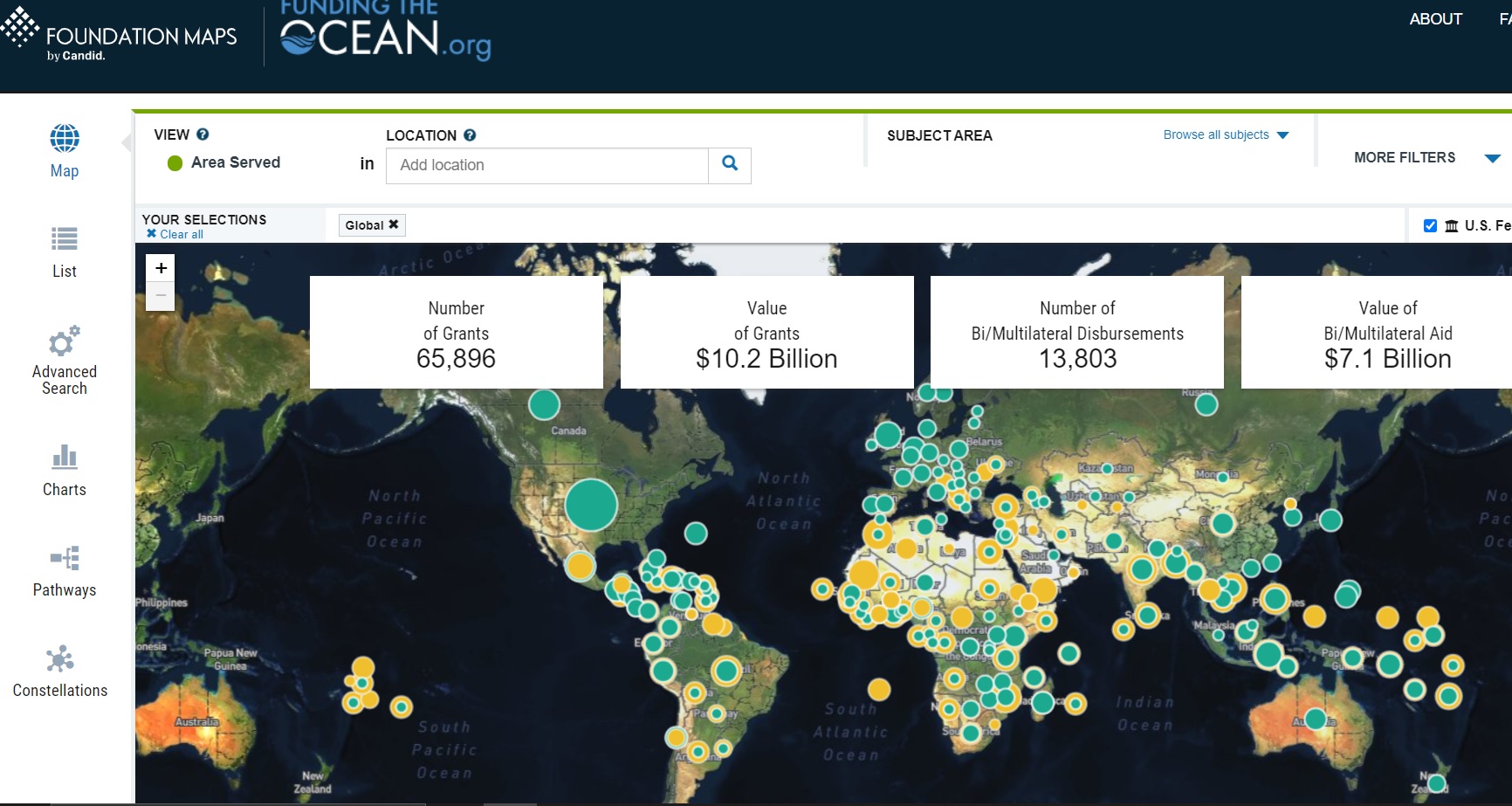Viewport: 1512px width, 806px height.
Task: Open the Constellations icon
Action: (60, 658)
